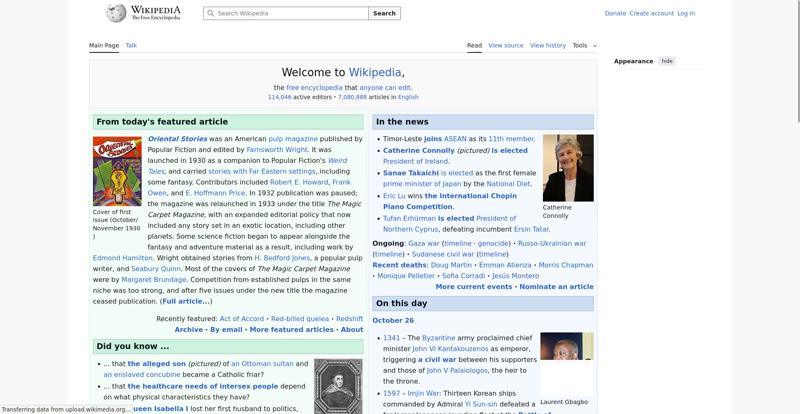This screenshot has height=414, width=800.
Task: Select the View source tab
Action: tap(506, 45)
